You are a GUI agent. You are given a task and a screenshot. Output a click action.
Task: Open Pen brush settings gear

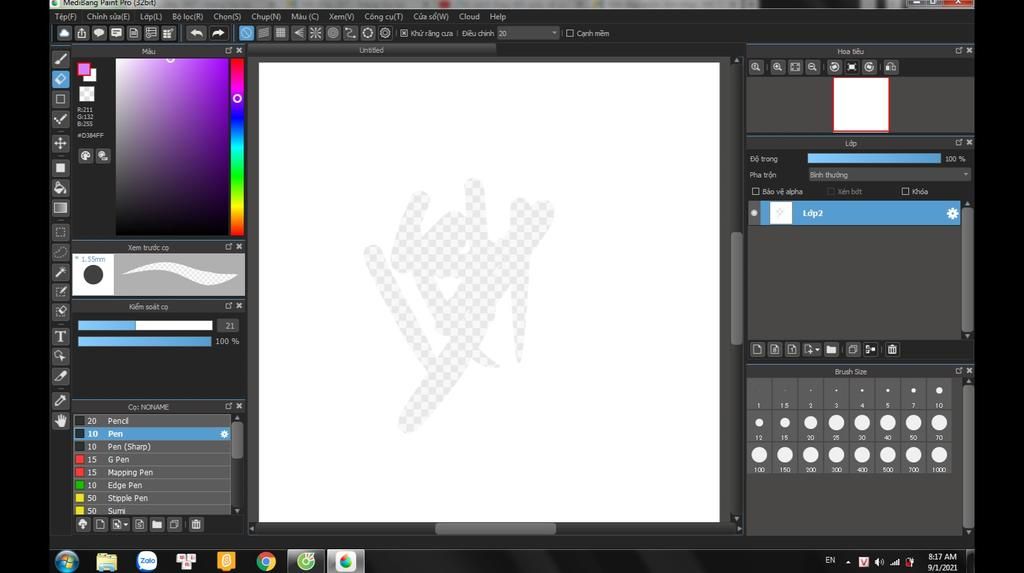point(224,434)
